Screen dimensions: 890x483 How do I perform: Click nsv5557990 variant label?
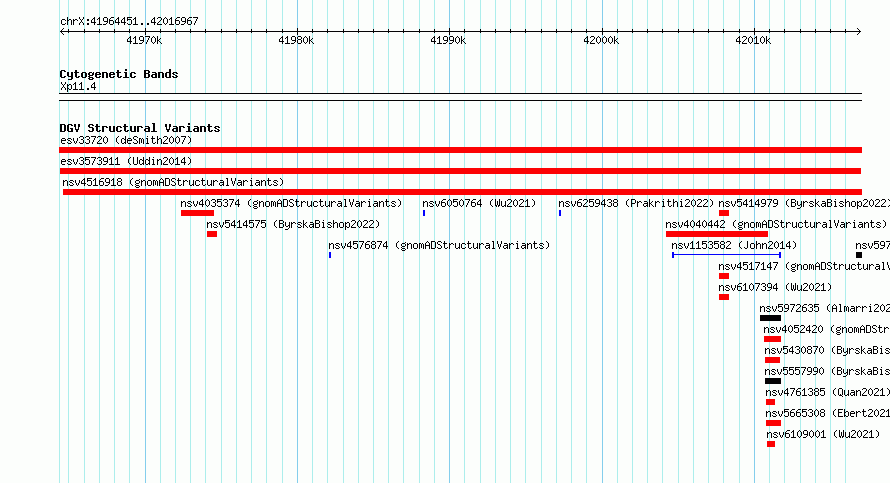coord(827,371)
